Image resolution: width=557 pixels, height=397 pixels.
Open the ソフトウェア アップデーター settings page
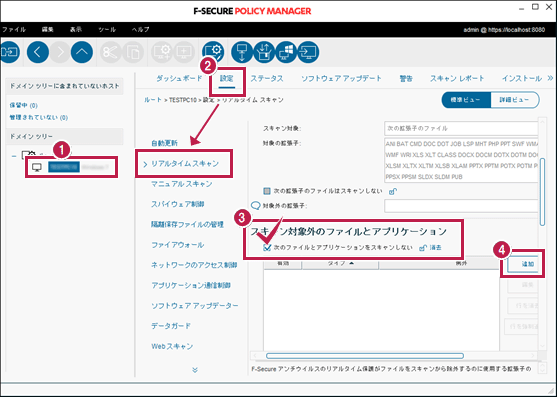(195, 305)
